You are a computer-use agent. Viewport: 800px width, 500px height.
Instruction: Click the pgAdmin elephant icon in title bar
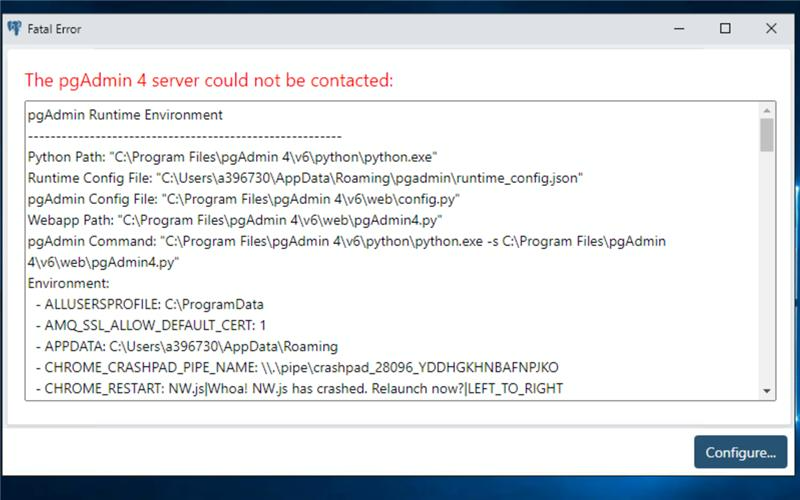tap(14, 29)
